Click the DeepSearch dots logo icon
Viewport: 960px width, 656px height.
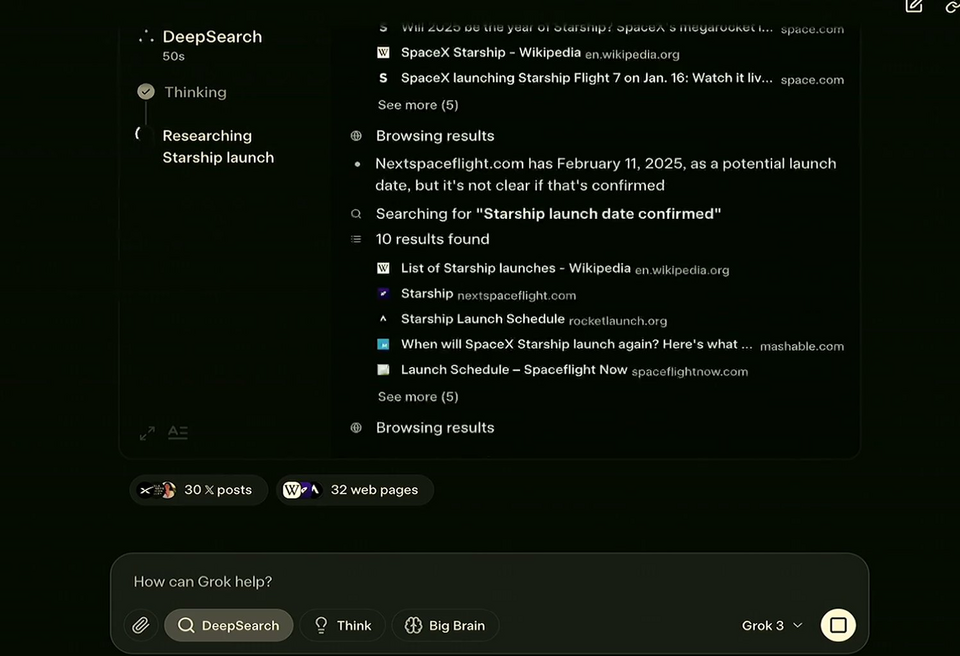click(x=146, y=37)
